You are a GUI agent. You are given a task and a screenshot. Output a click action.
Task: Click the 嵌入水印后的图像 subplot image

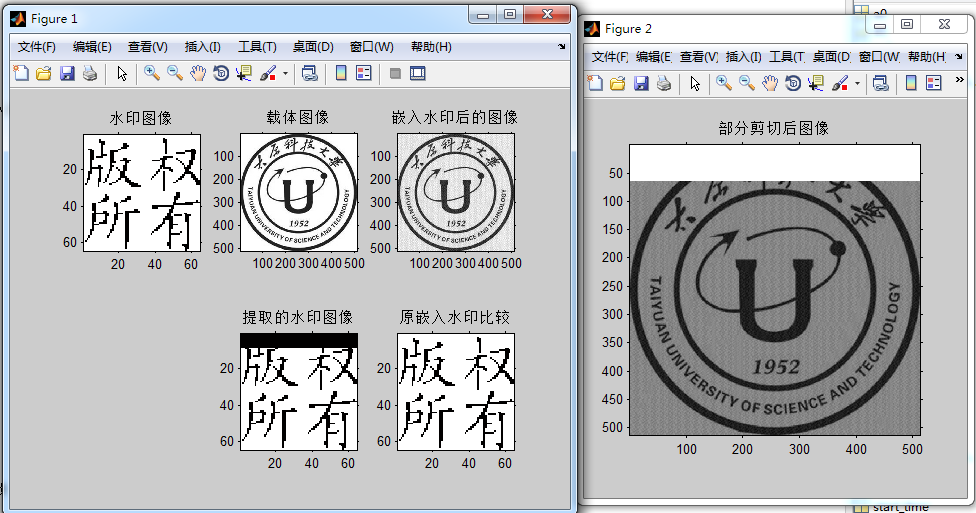[456, 192]
